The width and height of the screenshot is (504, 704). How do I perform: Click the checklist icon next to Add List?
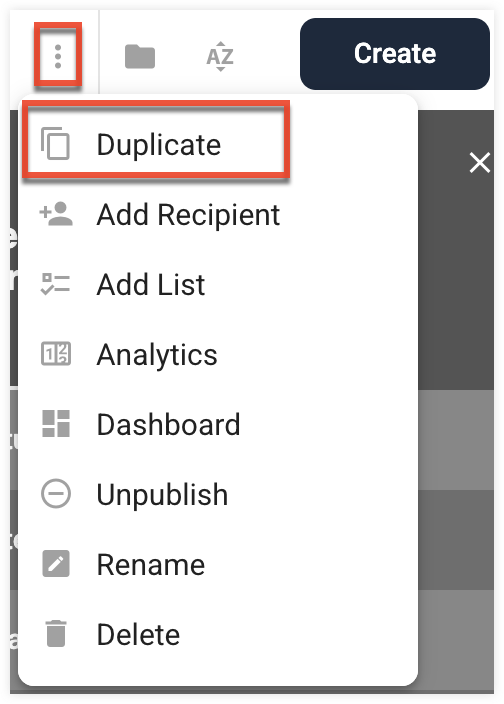click(56, 284)
